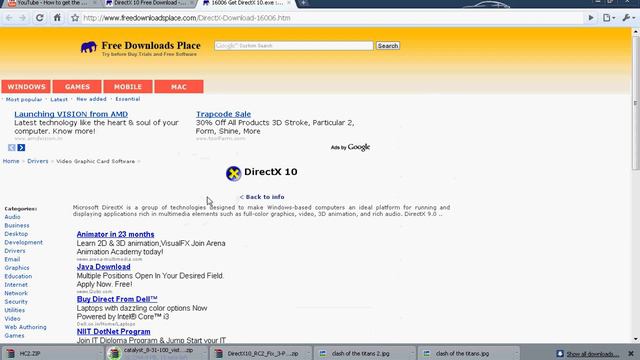Click the browser Forward arrow

22,18
